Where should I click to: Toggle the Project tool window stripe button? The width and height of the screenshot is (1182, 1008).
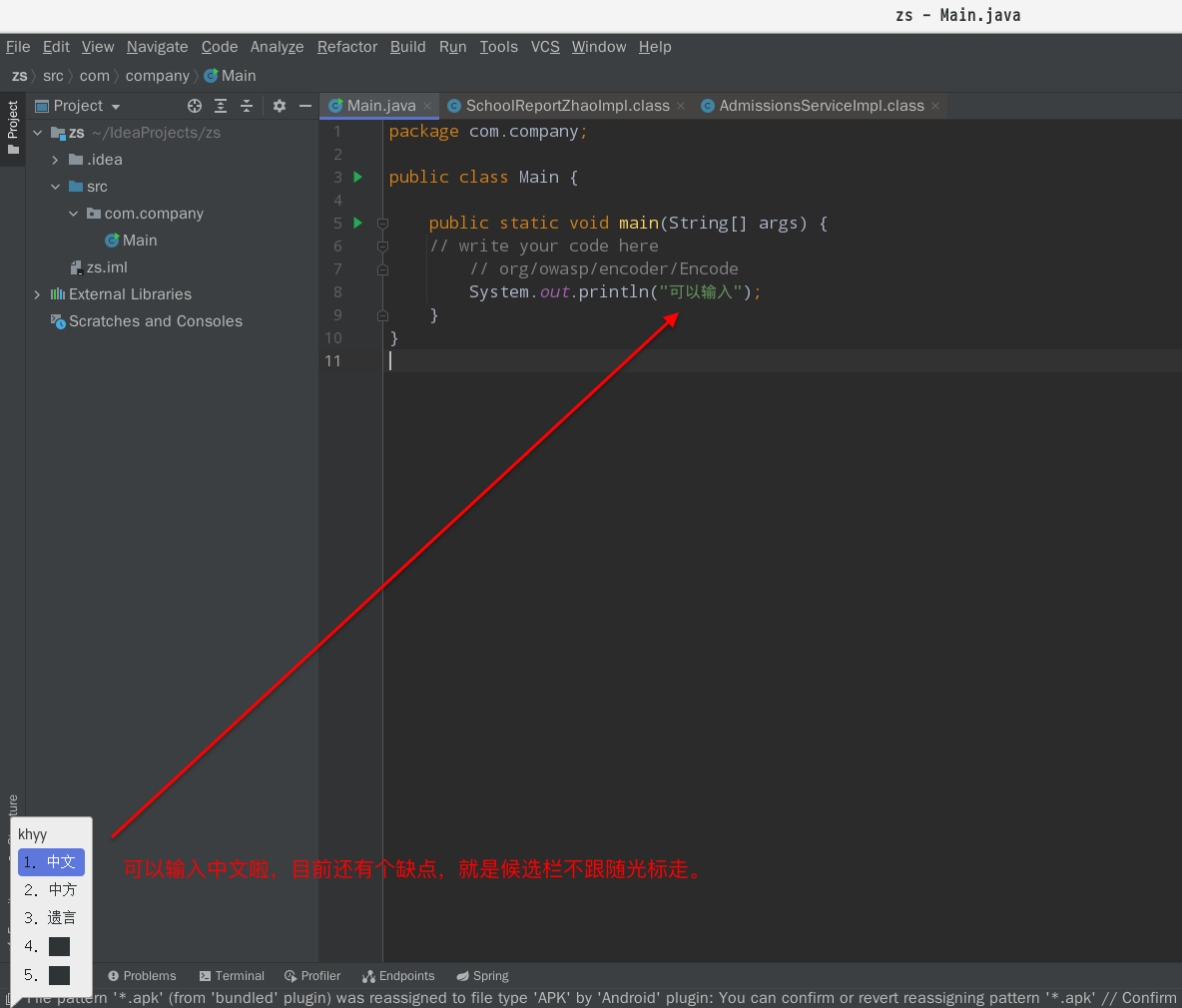click(x=13, y=128)
